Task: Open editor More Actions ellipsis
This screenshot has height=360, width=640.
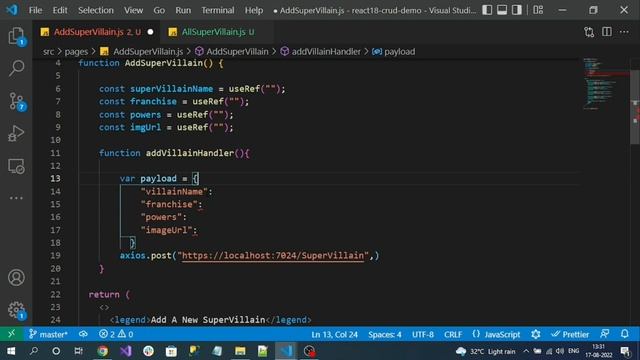Action: [x=624, y=32]
